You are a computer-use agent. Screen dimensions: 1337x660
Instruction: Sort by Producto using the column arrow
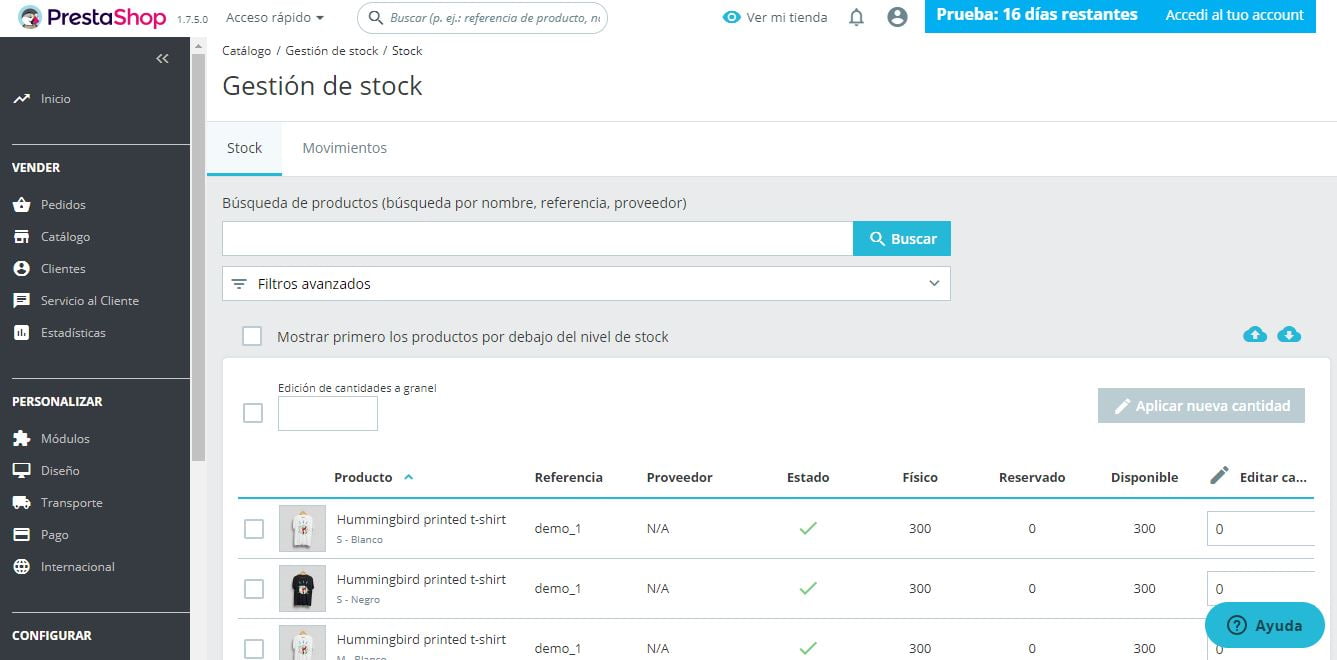click(408, 477)
